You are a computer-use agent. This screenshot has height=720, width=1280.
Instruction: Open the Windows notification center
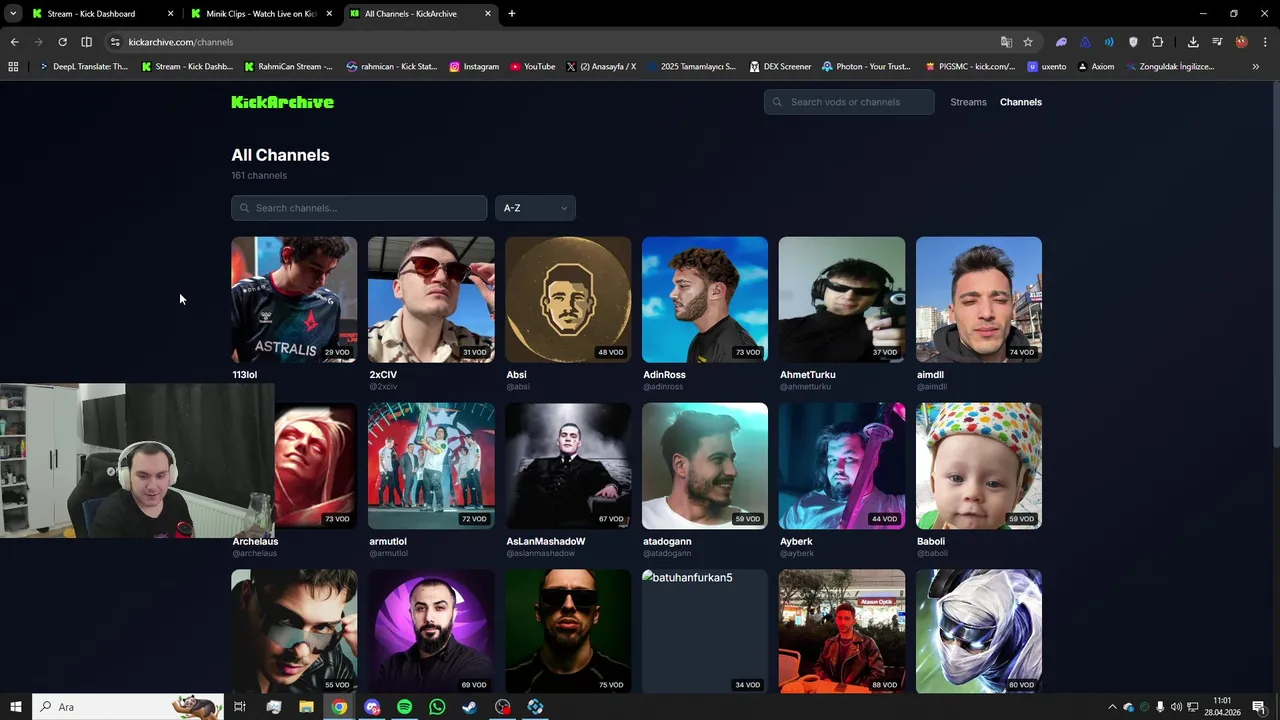pos(1259,707)
